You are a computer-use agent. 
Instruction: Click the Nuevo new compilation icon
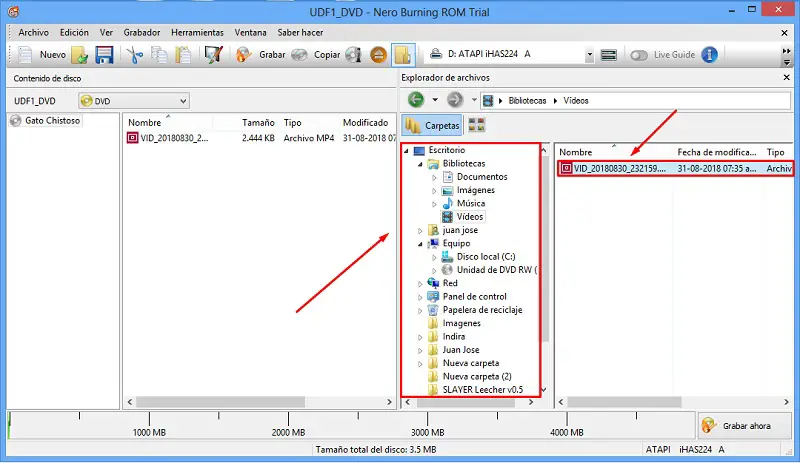(x=25, y=54)
